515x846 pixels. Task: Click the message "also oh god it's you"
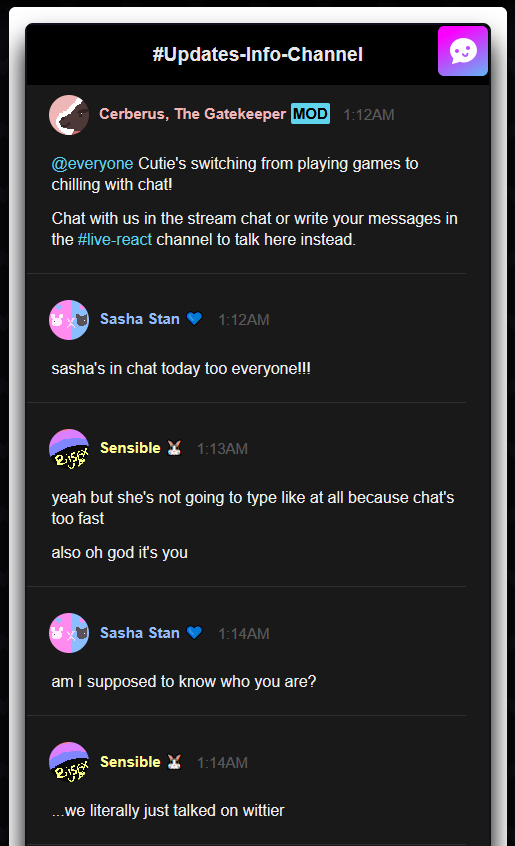[x=120, y=552]
